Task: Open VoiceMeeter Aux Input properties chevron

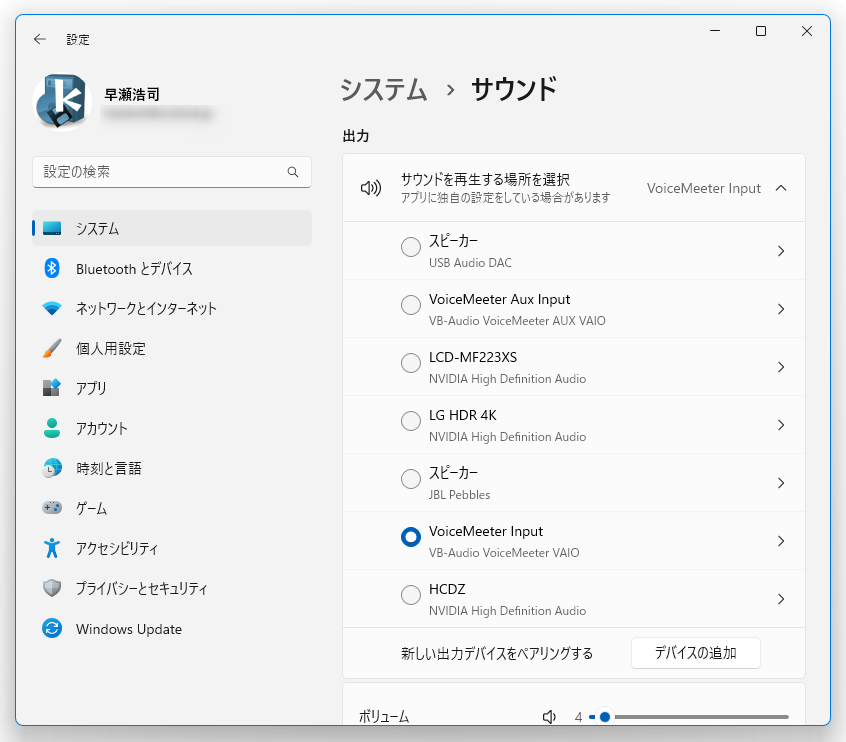Action: [x=781, y=309]
